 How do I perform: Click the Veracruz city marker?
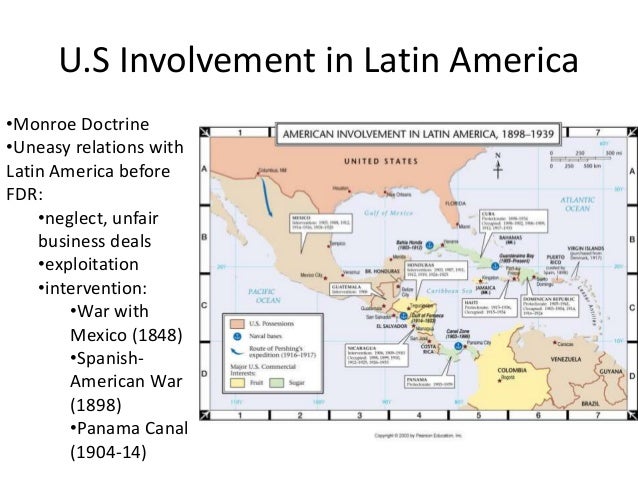click(341, 274)
